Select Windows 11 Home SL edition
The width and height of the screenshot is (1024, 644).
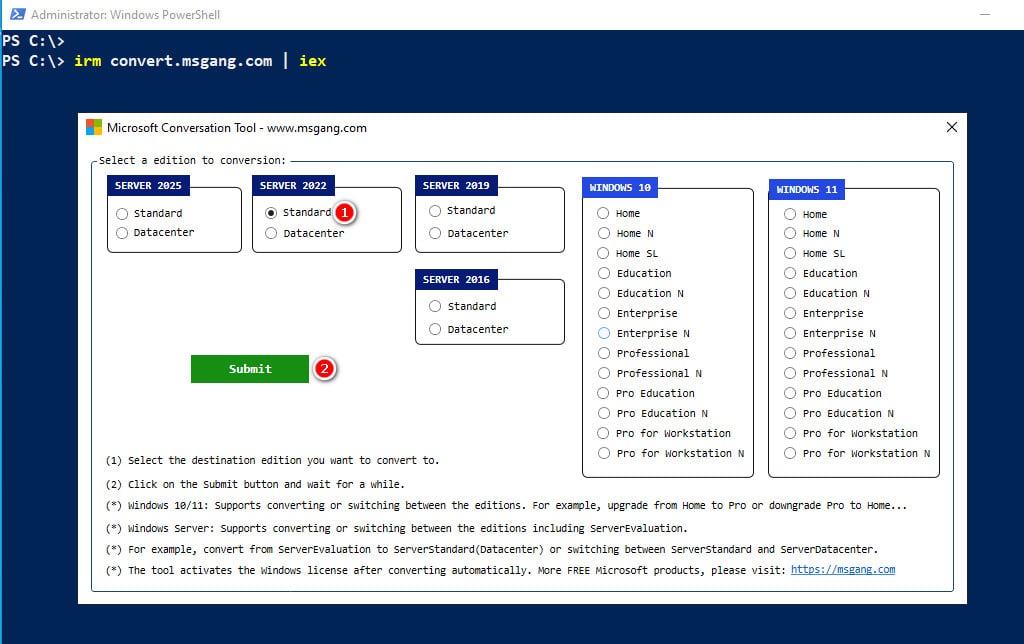(790, 253)
